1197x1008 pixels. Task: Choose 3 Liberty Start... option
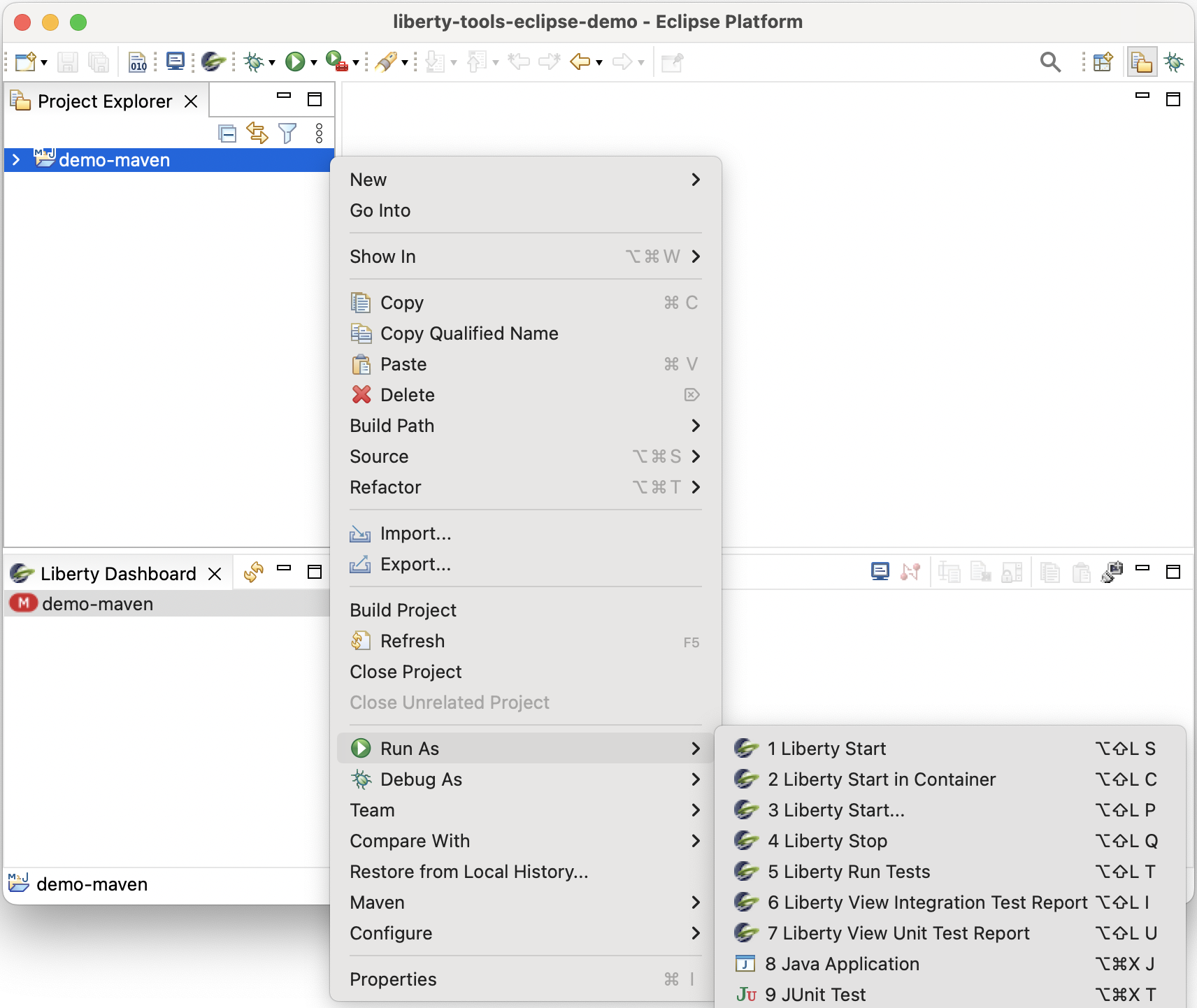tap(950, 810)
